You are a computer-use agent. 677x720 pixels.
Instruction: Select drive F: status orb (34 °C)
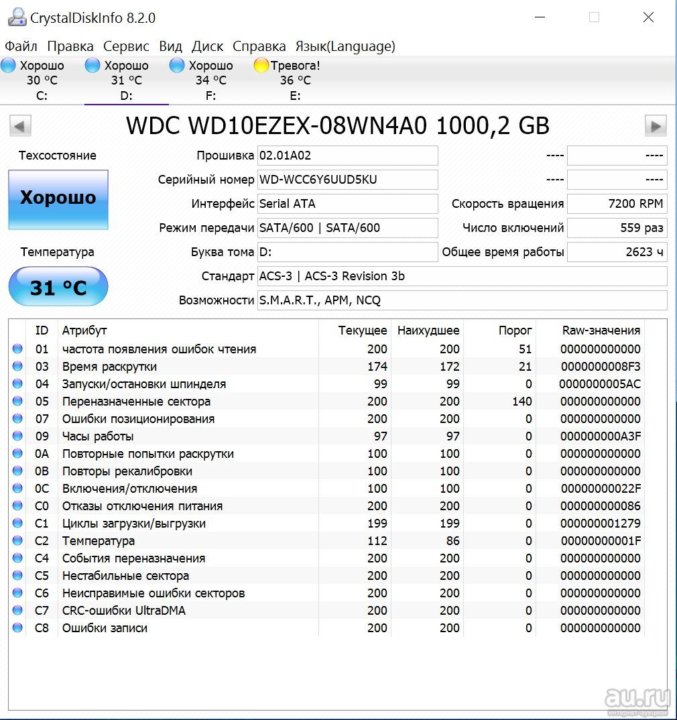pyautogui.click(x=177, y=66)
